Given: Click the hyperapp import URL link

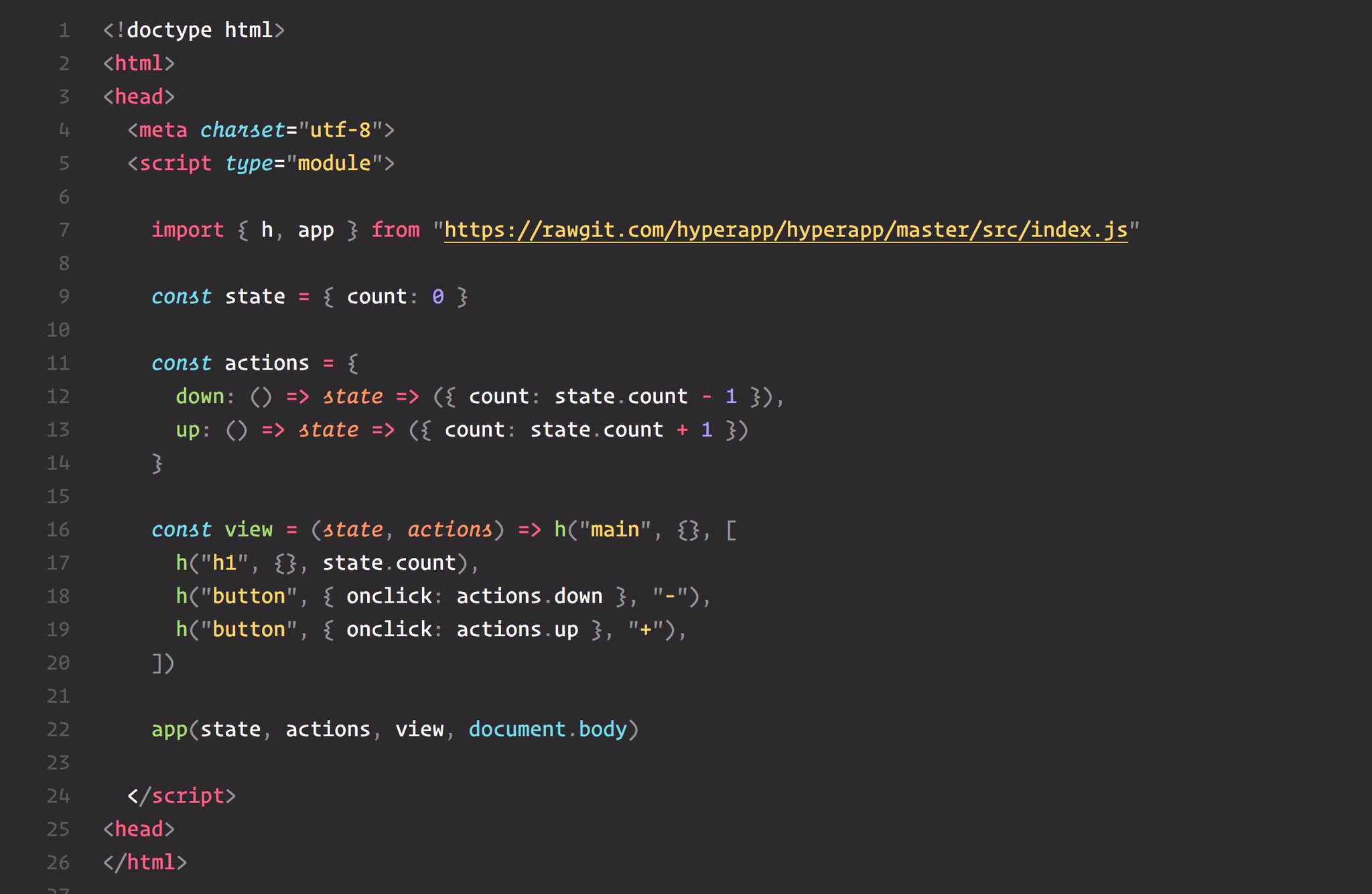Looking at the screenshot, I should (789, 230).
